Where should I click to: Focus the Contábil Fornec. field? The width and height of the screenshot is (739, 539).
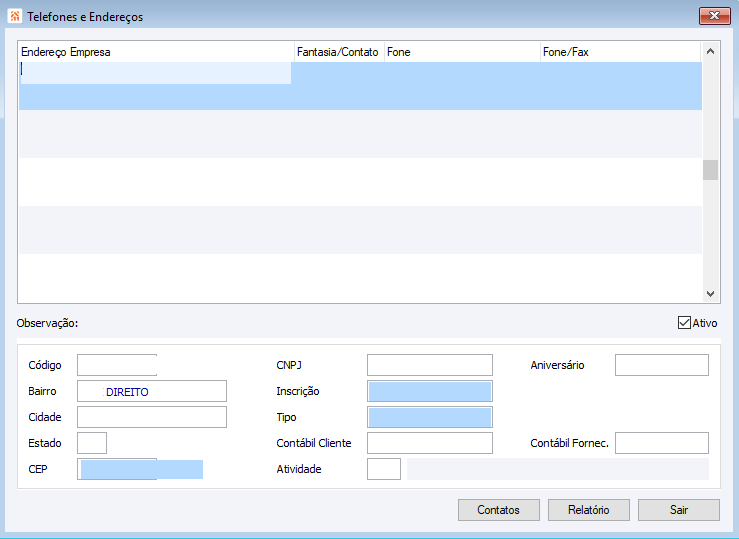pyautogui.click(x=662, y=443)
